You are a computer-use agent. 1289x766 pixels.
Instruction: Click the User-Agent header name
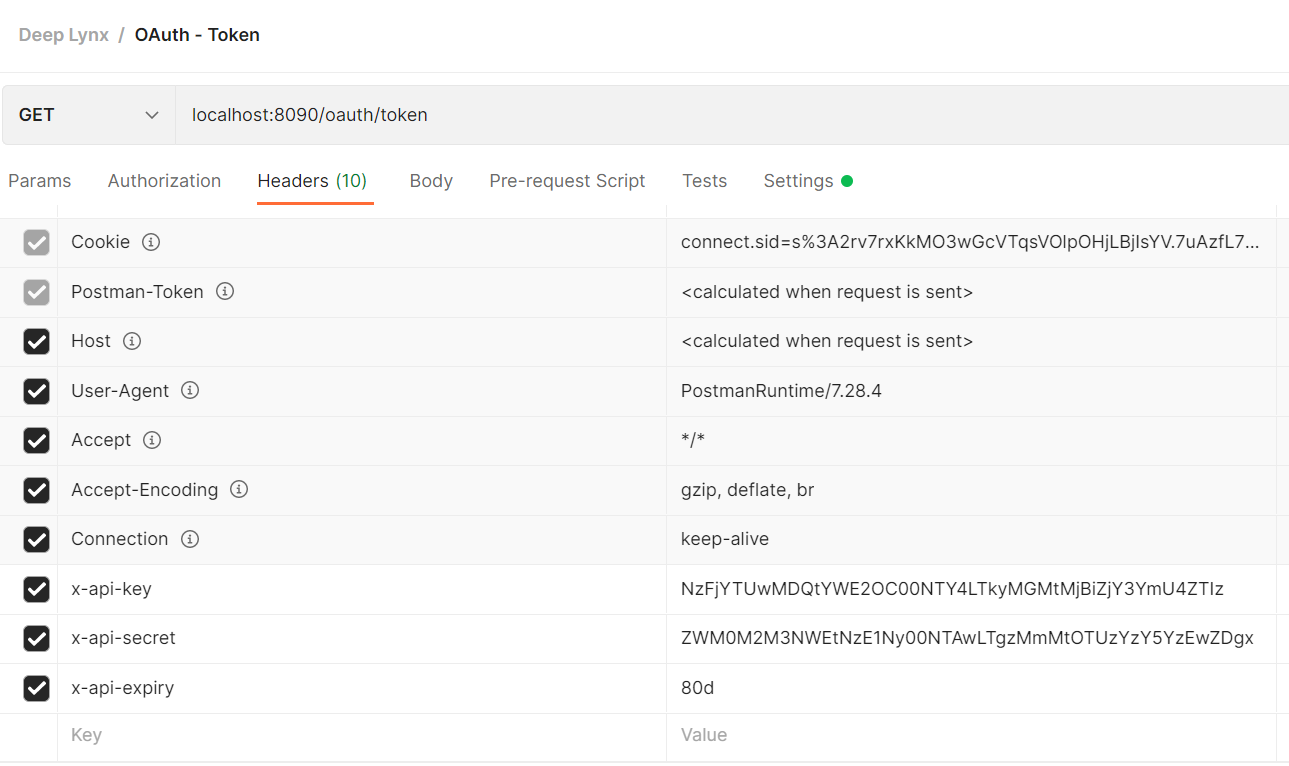120,391
